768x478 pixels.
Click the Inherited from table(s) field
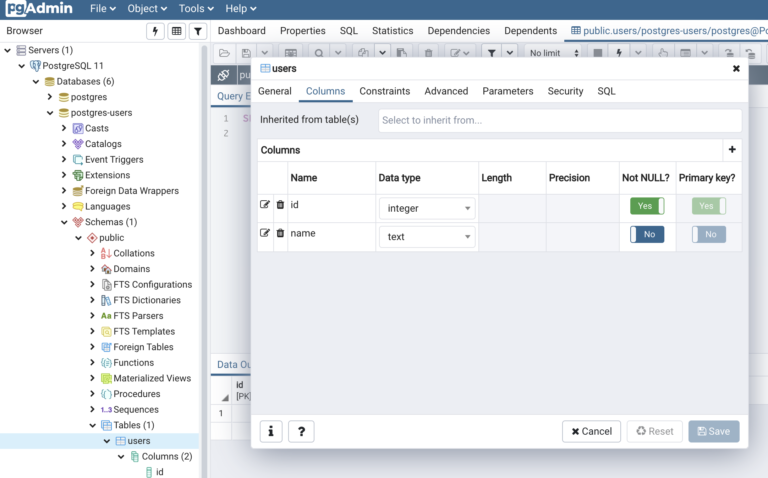pos(559,120)
